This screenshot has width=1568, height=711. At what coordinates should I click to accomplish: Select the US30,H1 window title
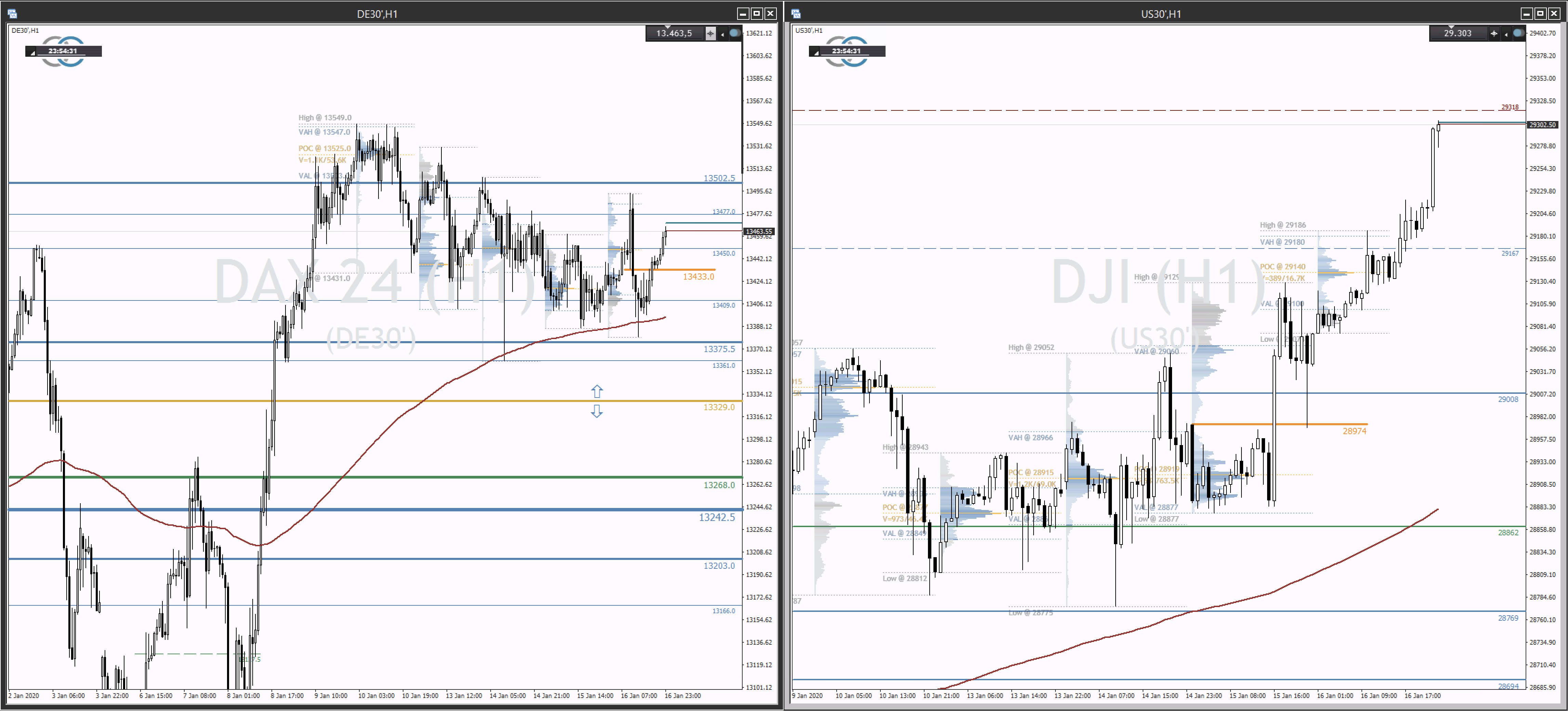(1161, 14)
